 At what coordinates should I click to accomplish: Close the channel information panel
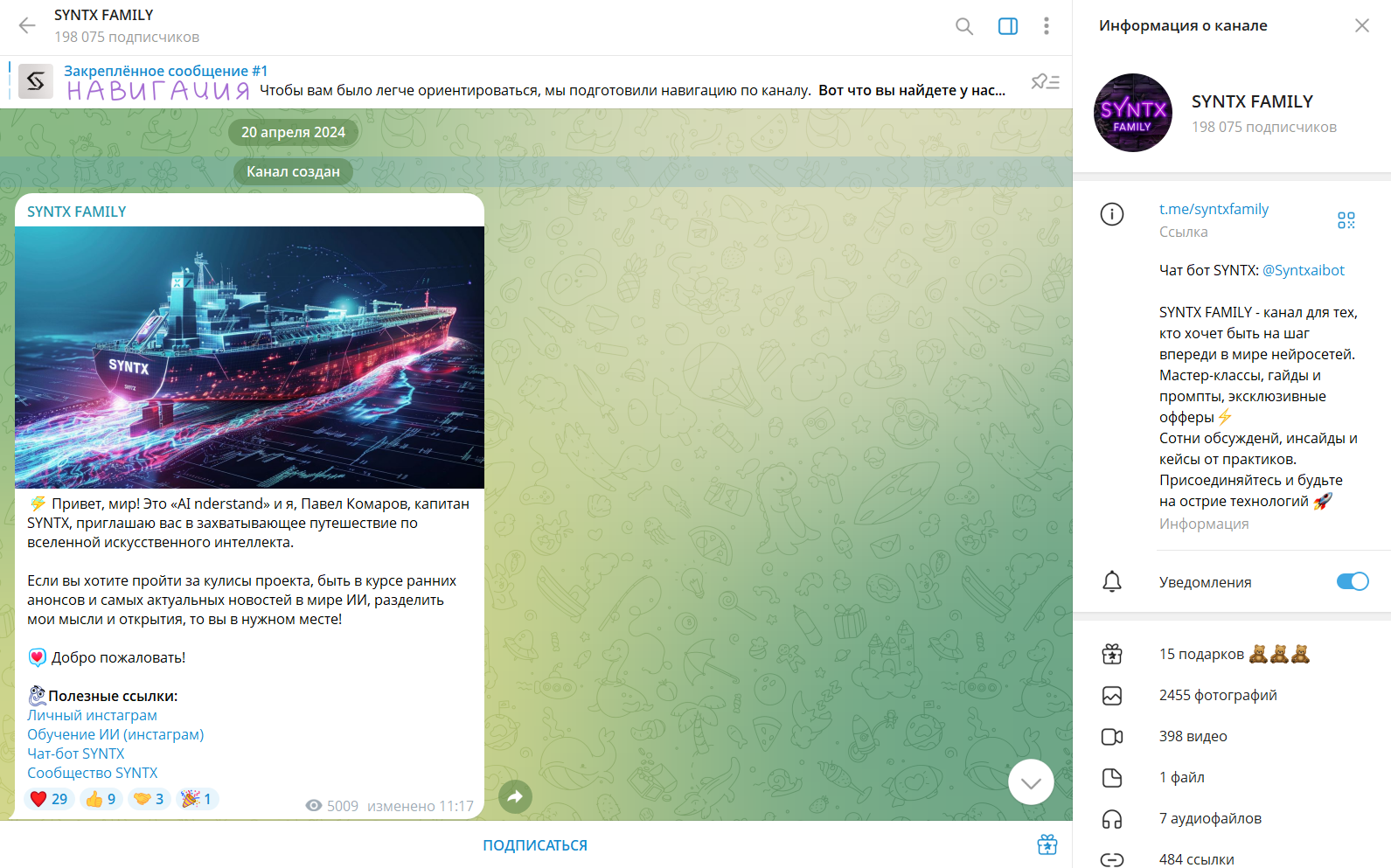(1361, 25)
